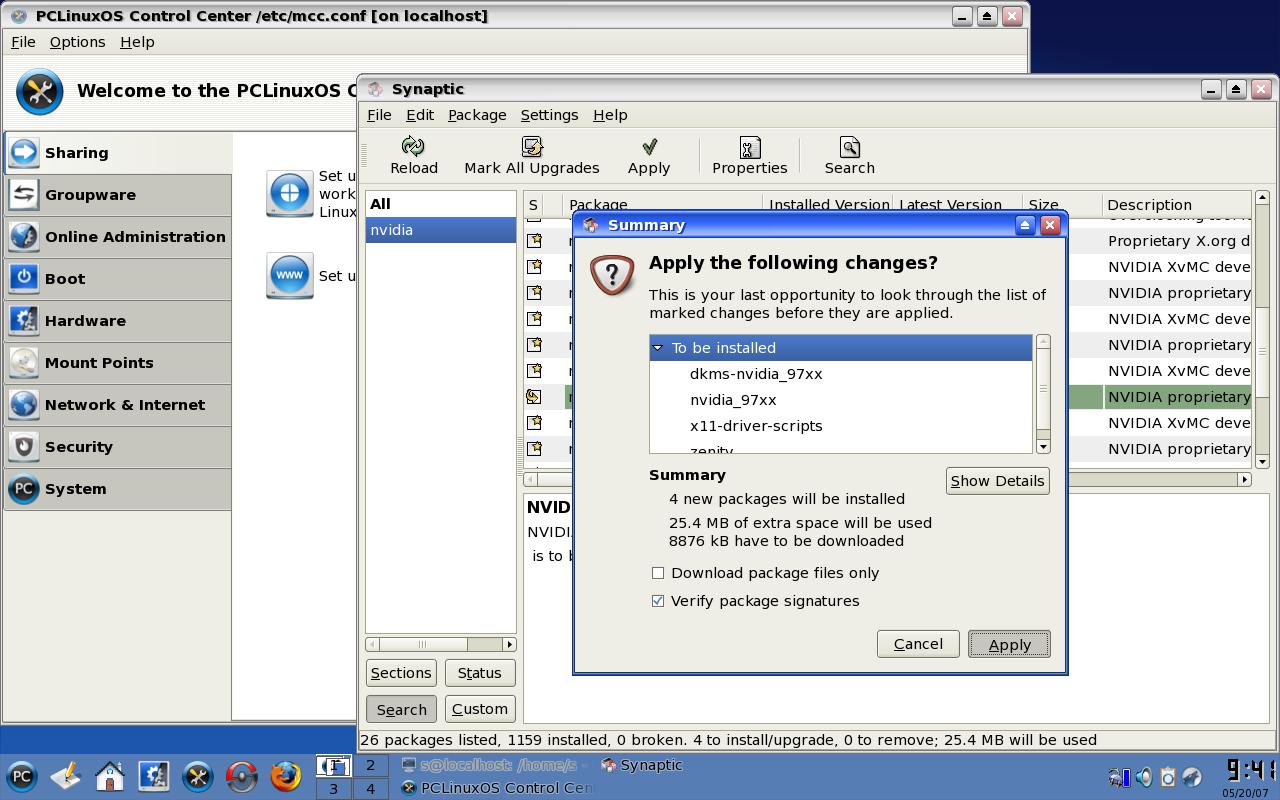The width and height of the screenshot is (1280, 800).
Task: Click the Show Details button
Action: [x=997, y=481]
